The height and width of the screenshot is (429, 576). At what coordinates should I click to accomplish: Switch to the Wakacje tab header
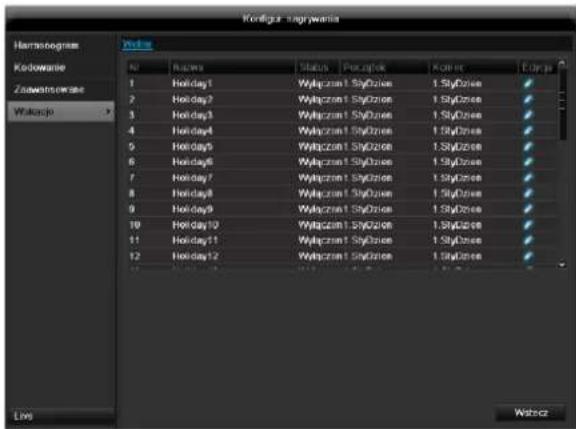(x=137, y=44)
